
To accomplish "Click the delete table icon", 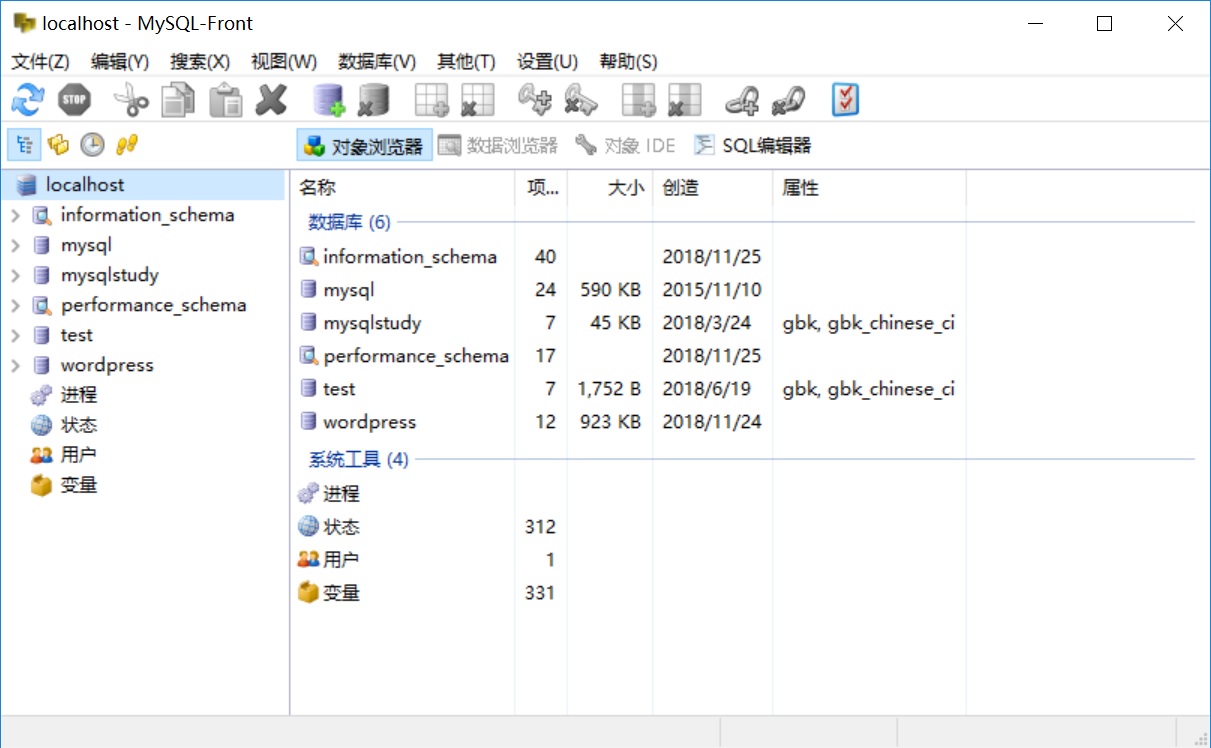I will [x=477, y=100].
